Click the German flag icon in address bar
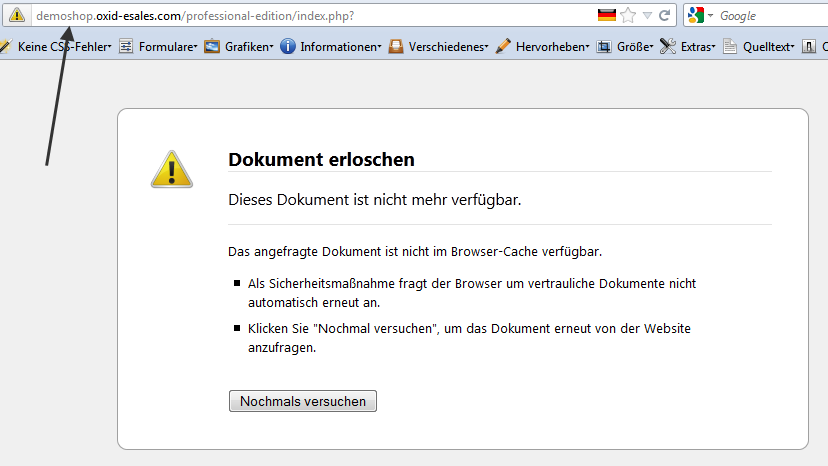828x466 pixels. point(606,16)
